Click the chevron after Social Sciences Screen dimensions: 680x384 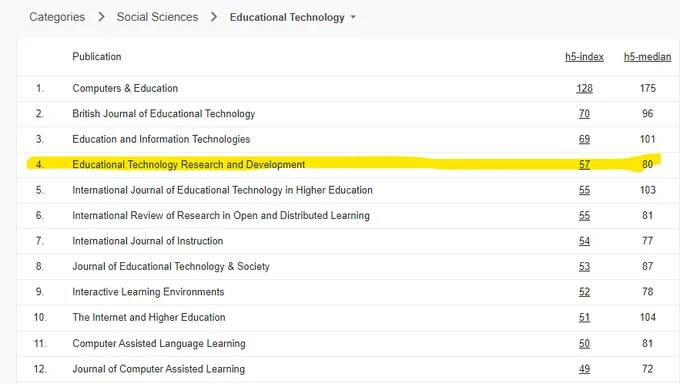tap(214, 17)
